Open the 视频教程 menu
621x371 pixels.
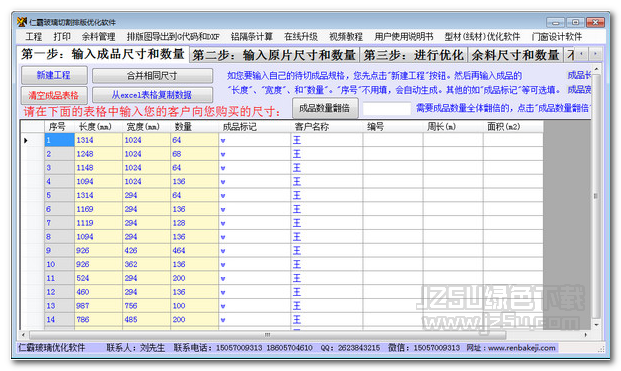tap(346, 37)
